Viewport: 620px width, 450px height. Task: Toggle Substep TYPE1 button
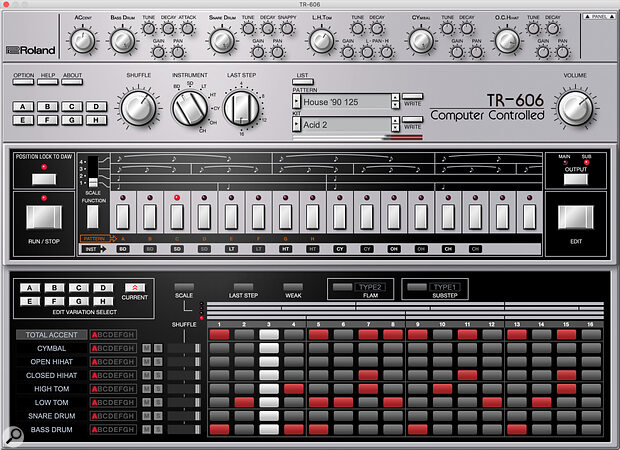pyautogui.click(x=417, y=287)
